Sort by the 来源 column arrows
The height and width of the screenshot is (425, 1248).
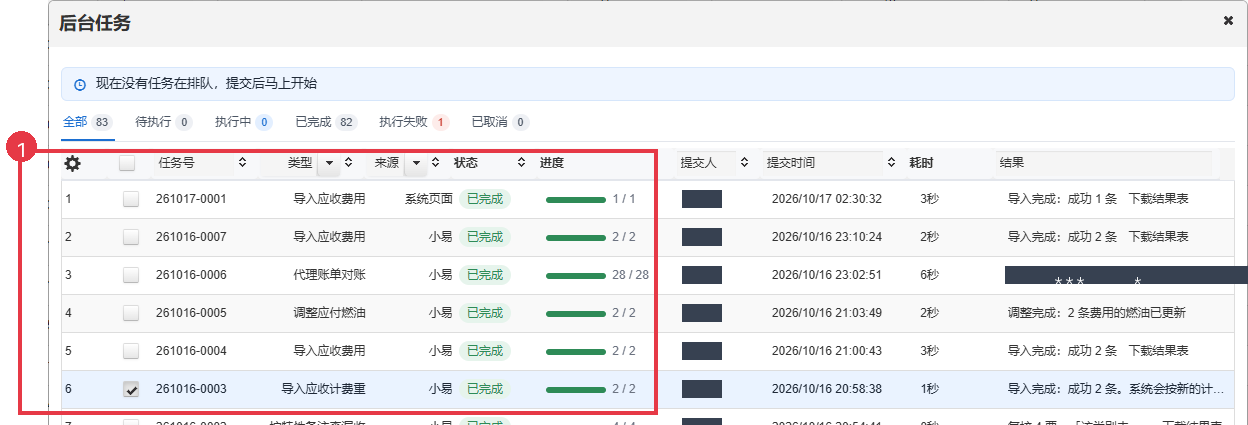[x=436, y=162]
